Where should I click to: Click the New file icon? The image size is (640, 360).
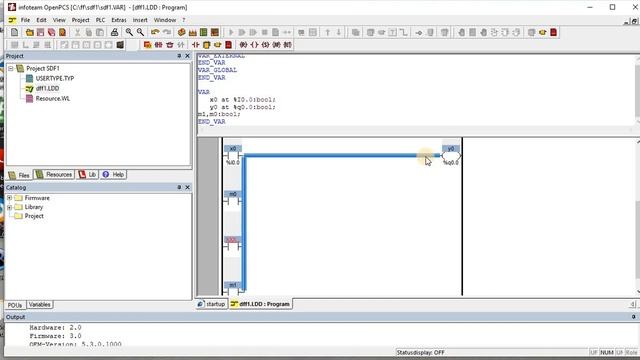click(15, 32)
